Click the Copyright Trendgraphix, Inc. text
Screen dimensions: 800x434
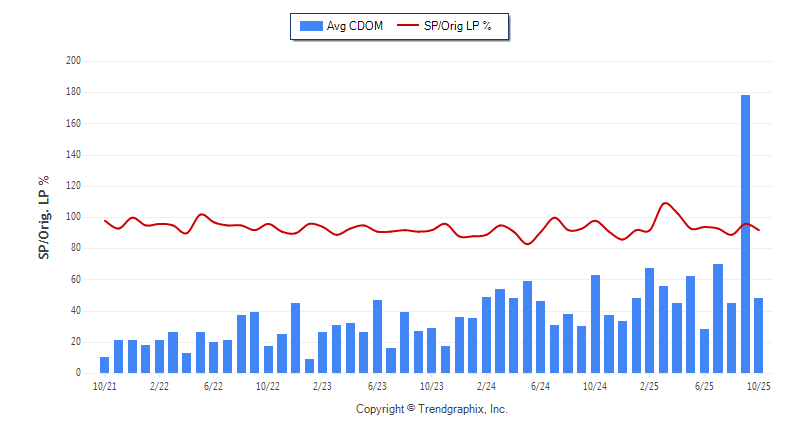coord(431,409)
